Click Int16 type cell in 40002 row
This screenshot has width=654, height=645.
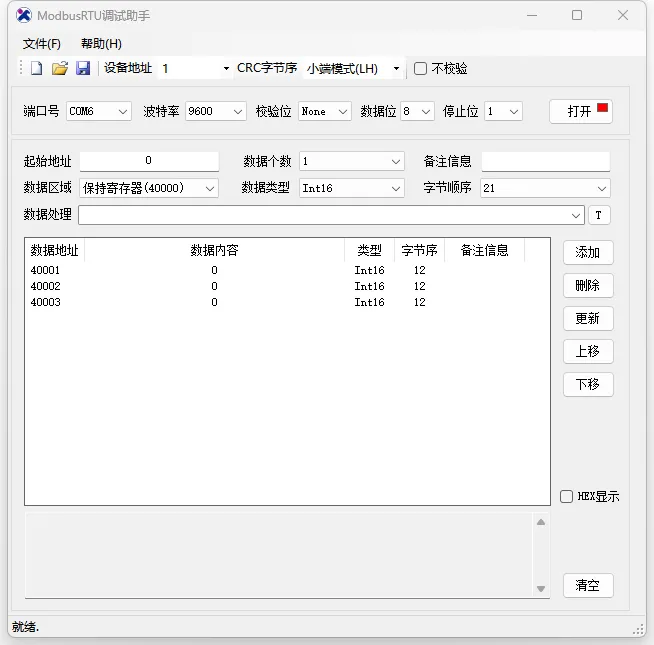pyautogui.click(x=370, y=286)
